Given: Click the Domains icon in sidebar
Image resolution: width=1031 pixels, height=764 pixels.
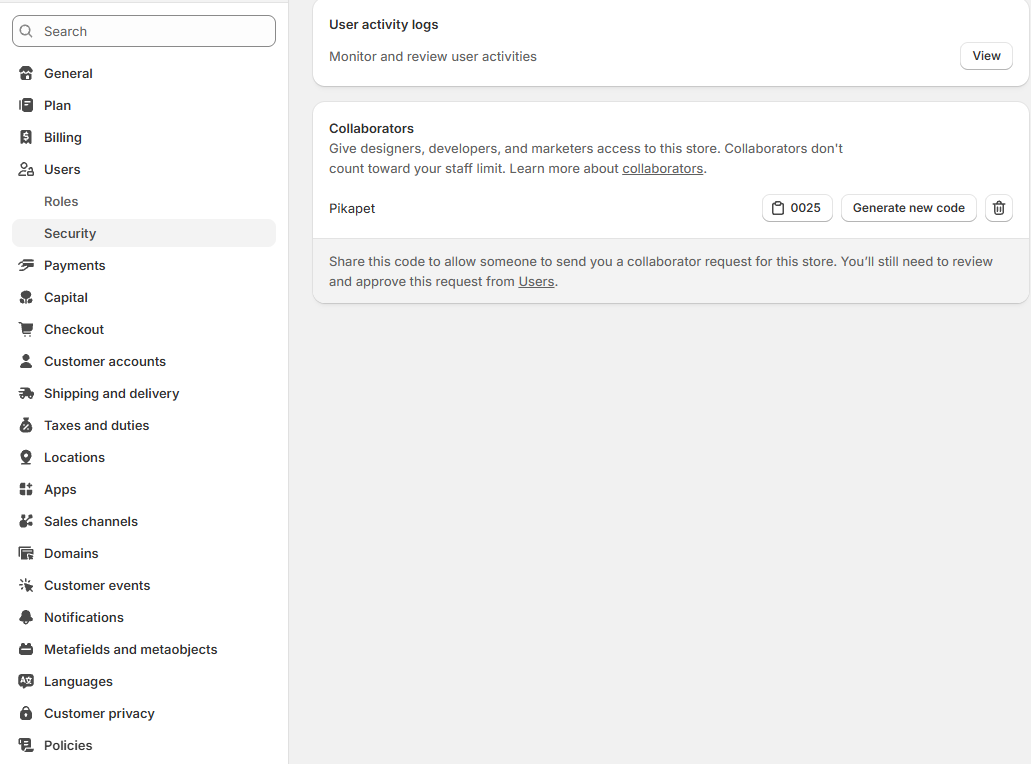Looking at the screenshot, I should [26, 553].
